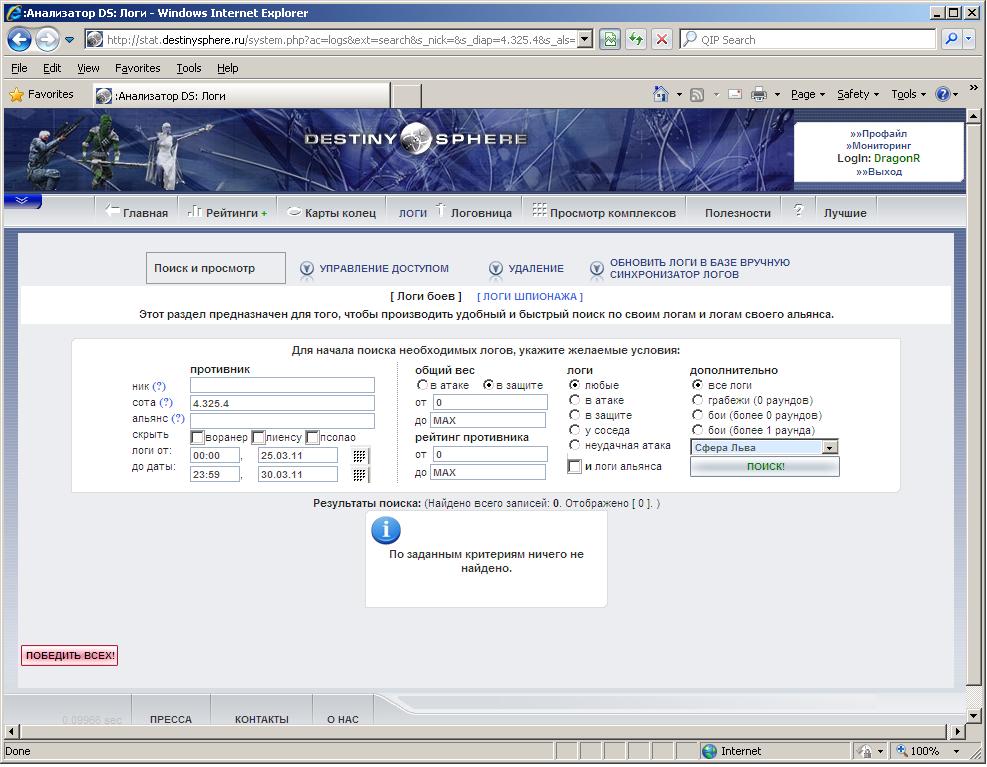Select грабежи (0 раундов) radio button
This screenshot has height=767, width=987.
[697, 400]
